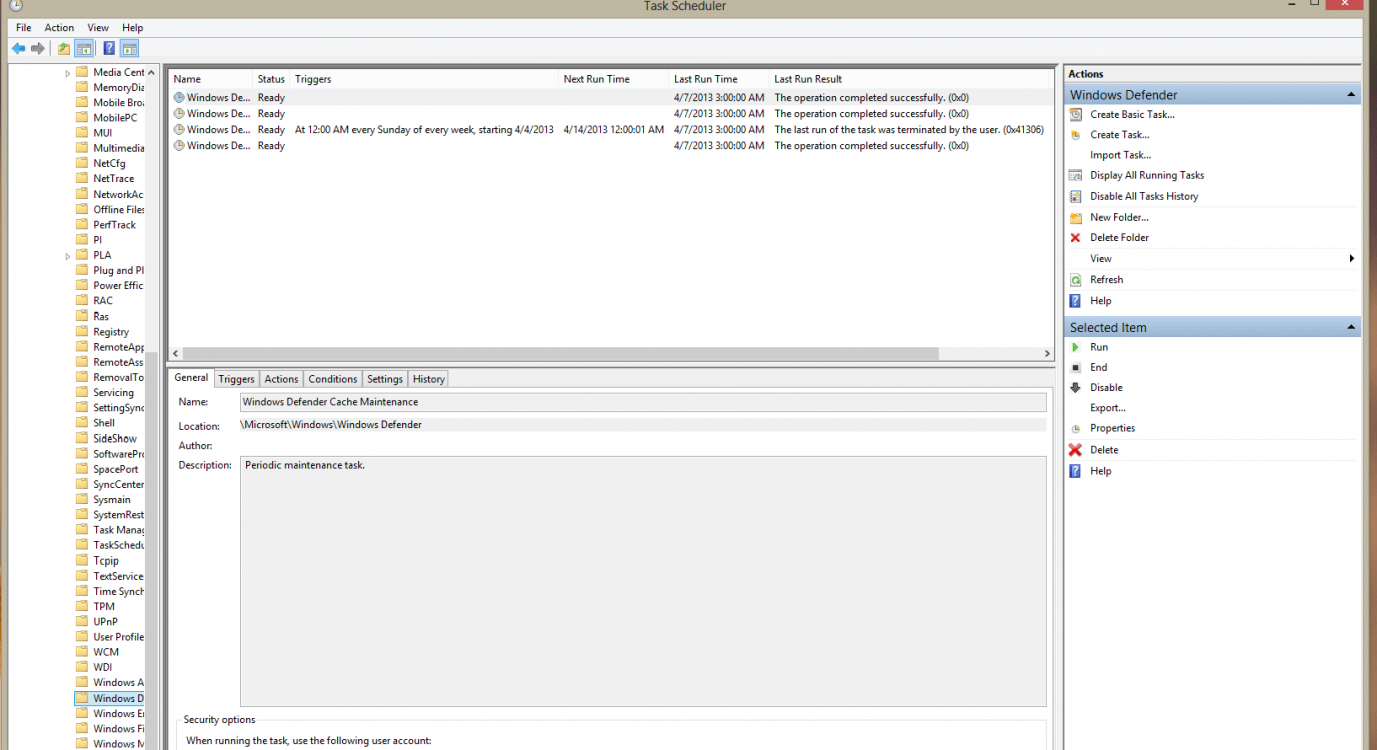
Task: Select the Registry folder in tree
Action: [x=103, y=332]
